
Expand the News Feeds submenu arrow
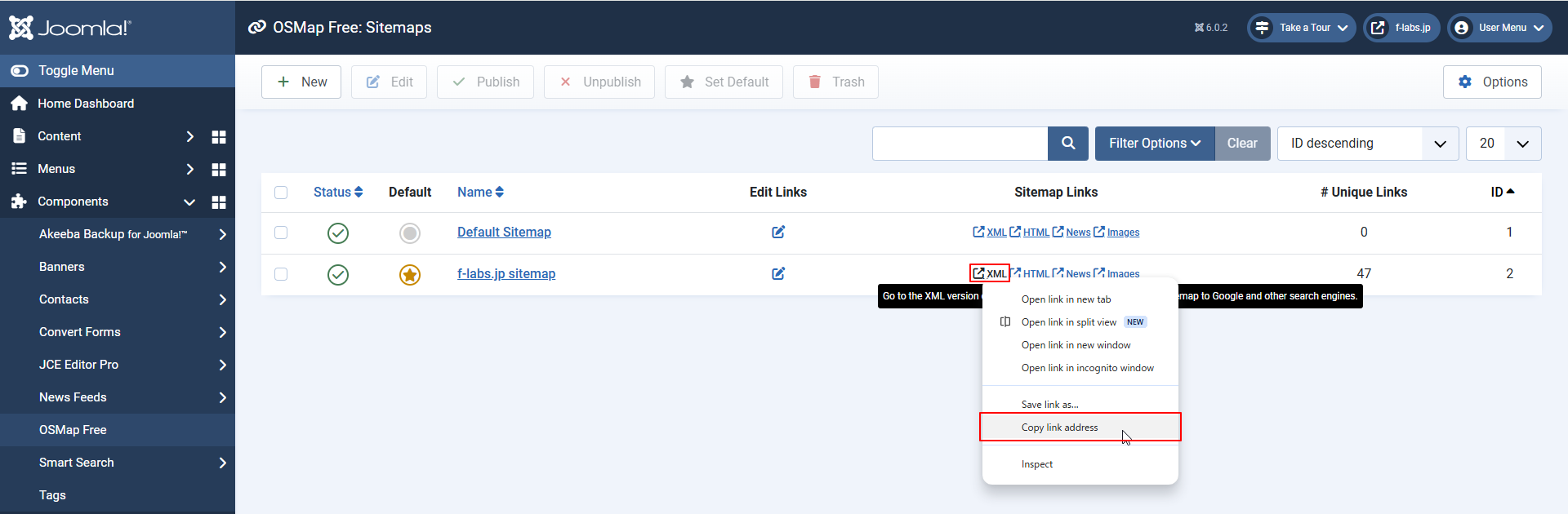223,397
